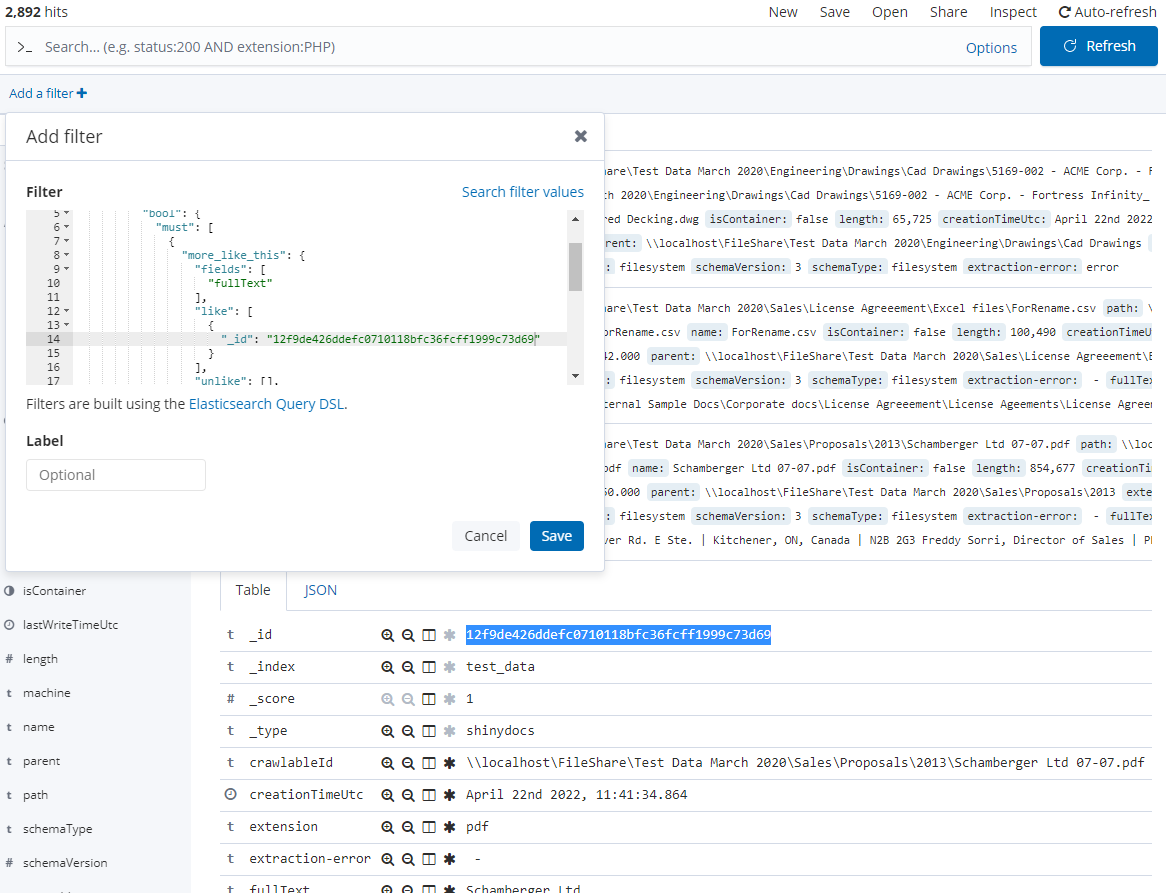This screenshot has height=893, width=1166.
Task: Filter out the _type value shinydocs
Action: click(408, 731)
